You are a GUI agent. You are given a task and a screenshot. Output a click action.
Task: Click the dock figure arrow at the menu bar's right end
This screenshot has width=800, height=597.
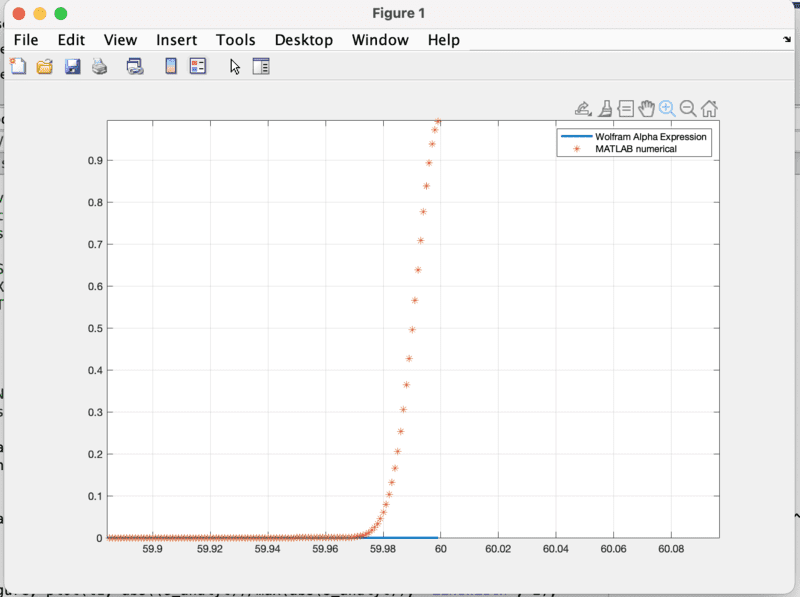point(787,40)
